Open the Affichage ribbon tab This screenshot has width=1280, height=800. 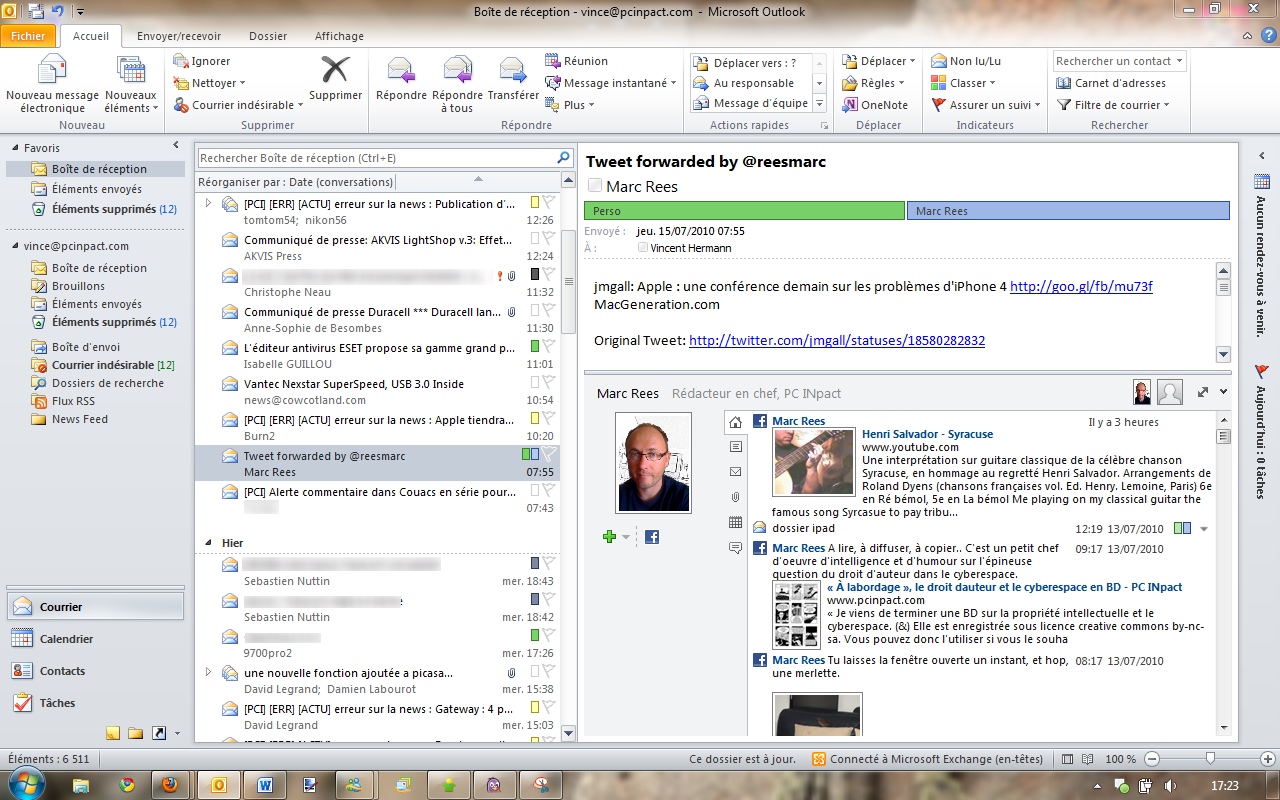coord(339,36)
